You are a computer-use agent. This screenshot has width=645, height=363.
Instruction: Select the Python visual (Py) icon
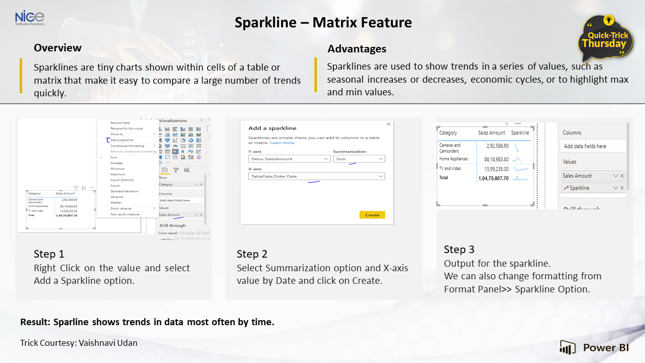190,151
